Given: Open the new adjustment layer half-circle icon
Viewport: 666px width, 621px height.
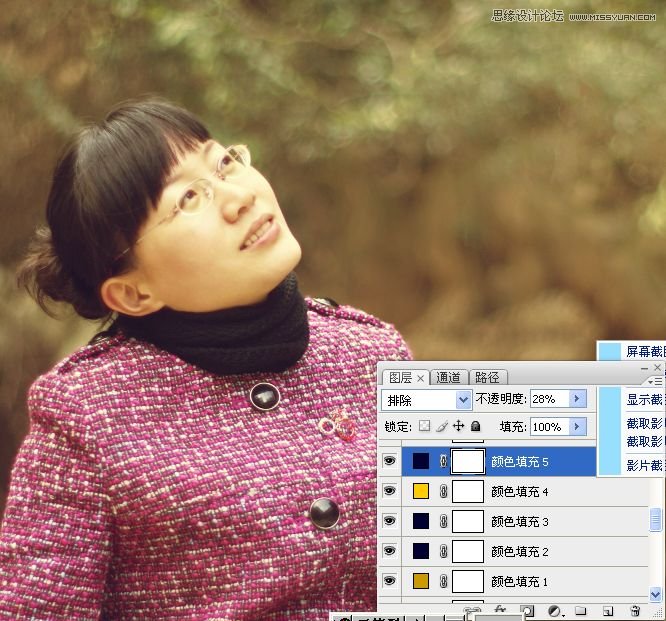Looking at the screenshot, I should coord(555,611).
